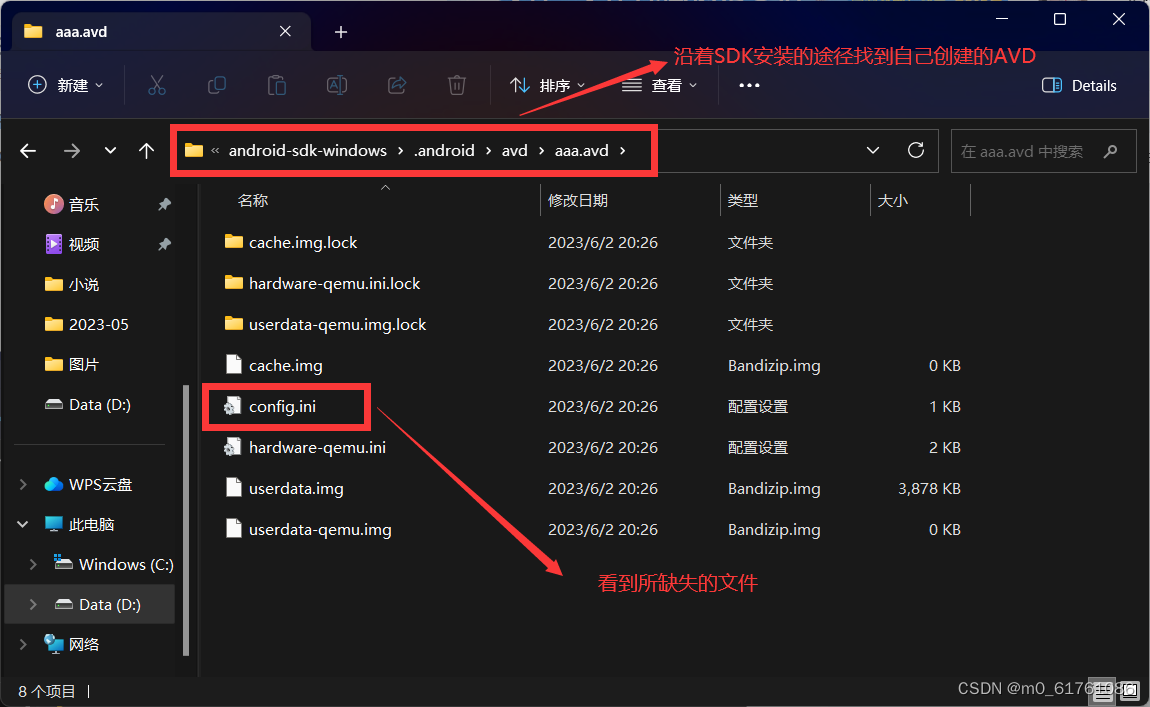
Task: Select the Rename icon
Action: click(337, 85)
